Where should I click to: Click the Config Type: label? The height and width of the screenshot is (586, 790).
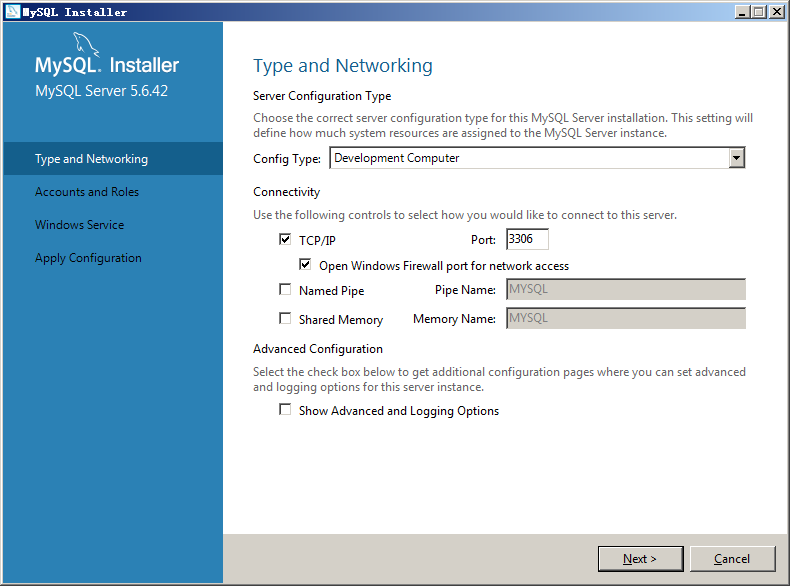(287, 159)
